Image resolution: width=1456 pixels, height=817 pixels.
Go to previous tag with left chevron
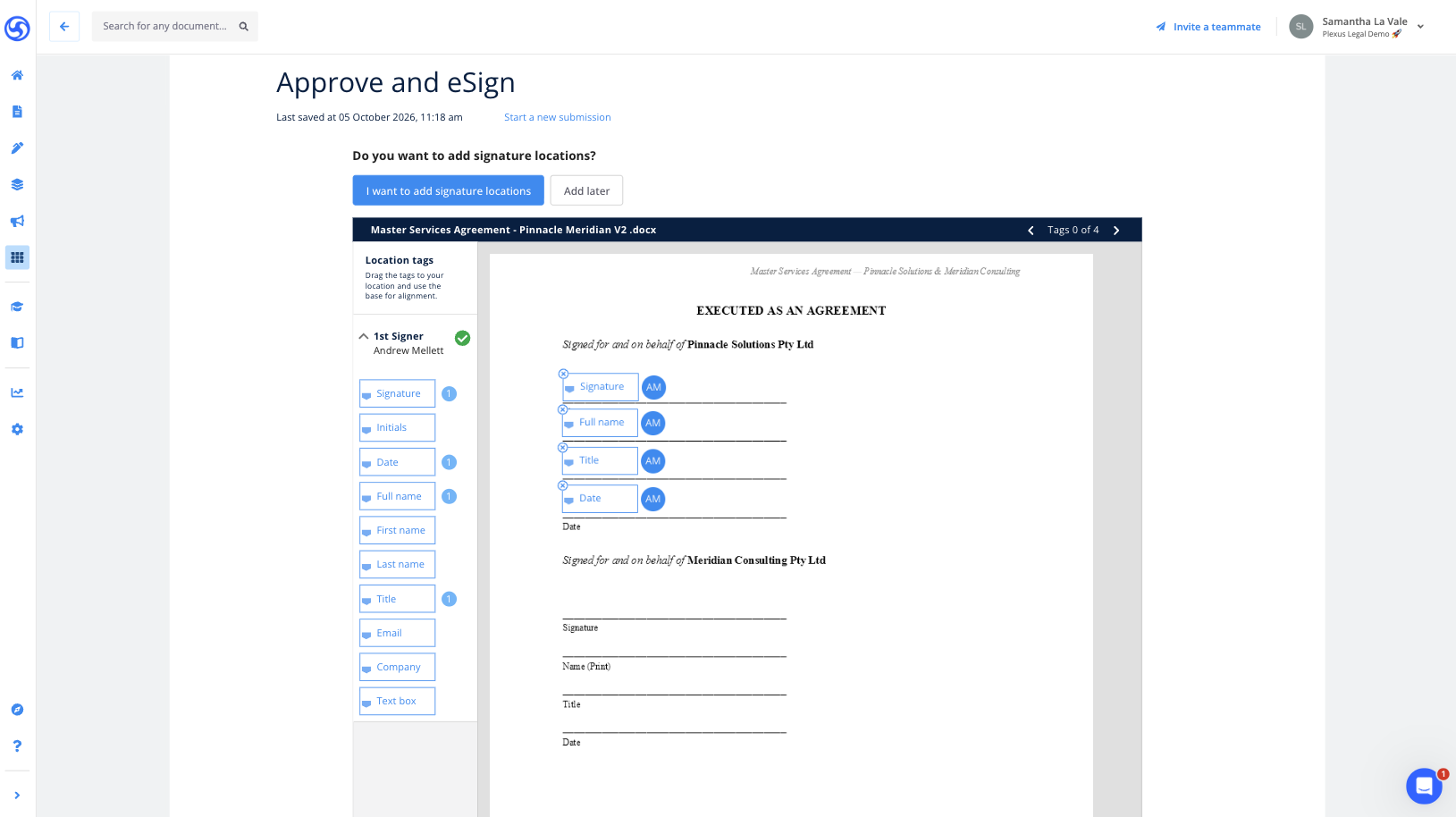pos(1031,230)
